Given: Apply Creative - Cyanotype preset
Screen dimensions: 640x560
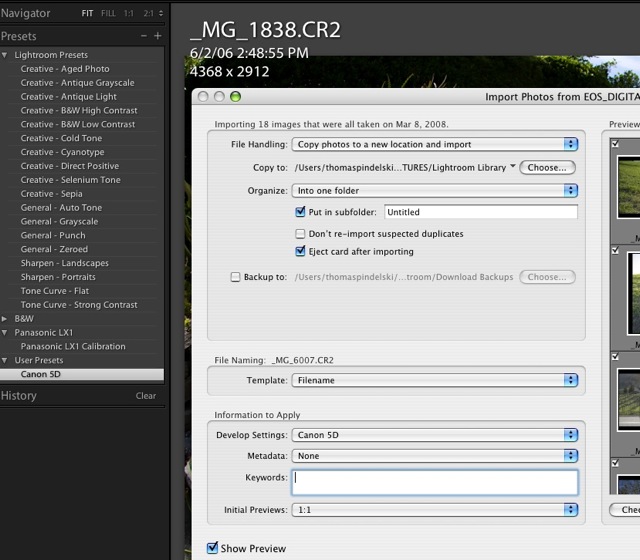Looking at the screenshot, I should [62, 152].
